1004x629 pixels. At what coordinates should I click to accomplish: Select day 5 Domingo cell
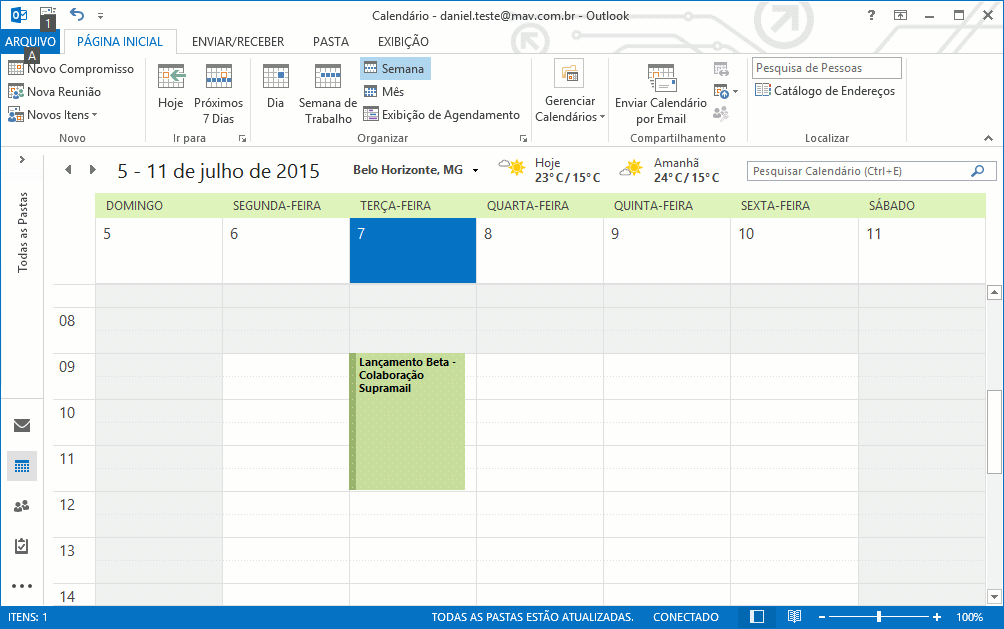tap(159, 250)
